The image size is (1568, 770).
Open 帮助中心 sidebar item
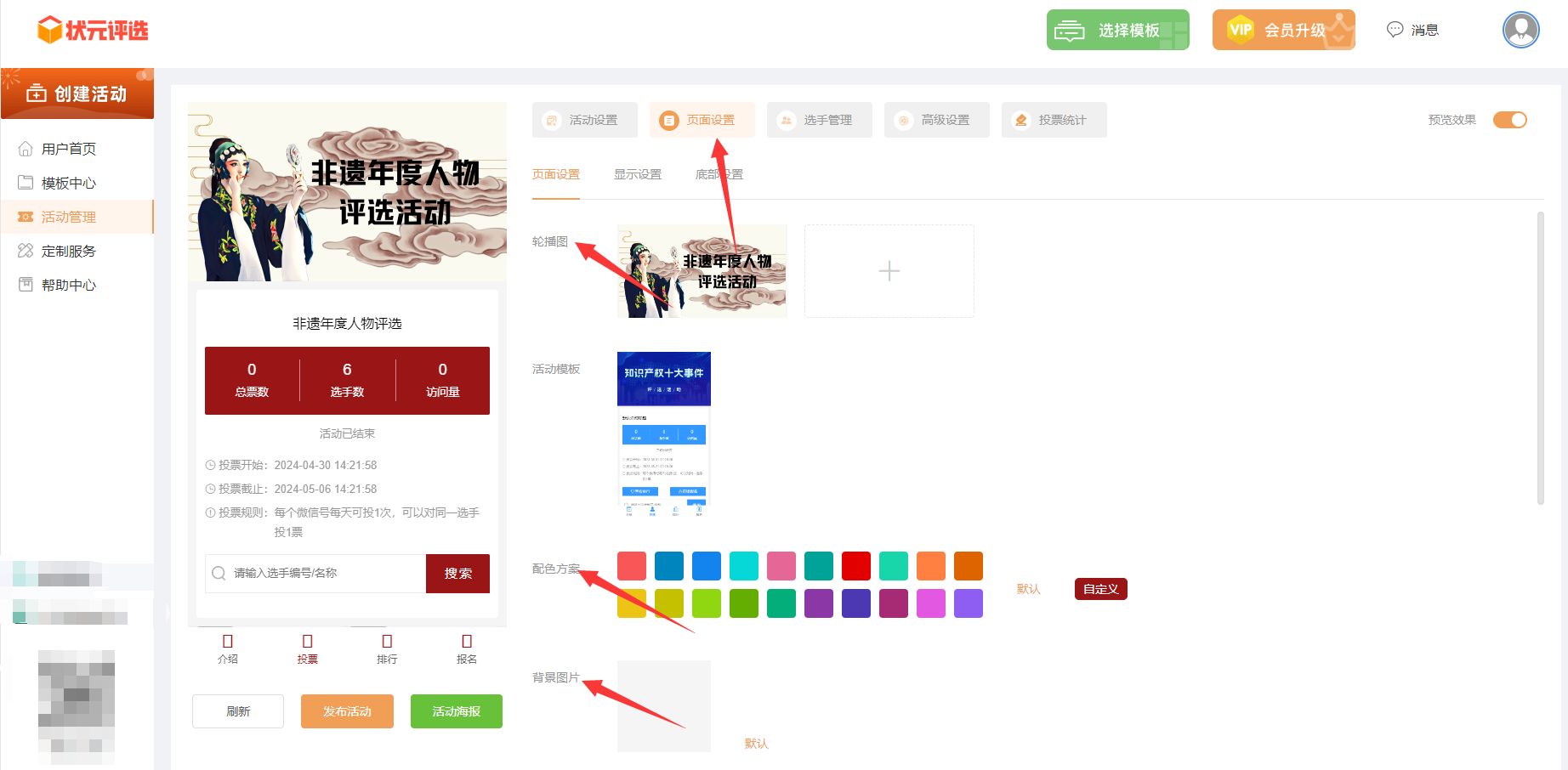click(x=68, y=285)
